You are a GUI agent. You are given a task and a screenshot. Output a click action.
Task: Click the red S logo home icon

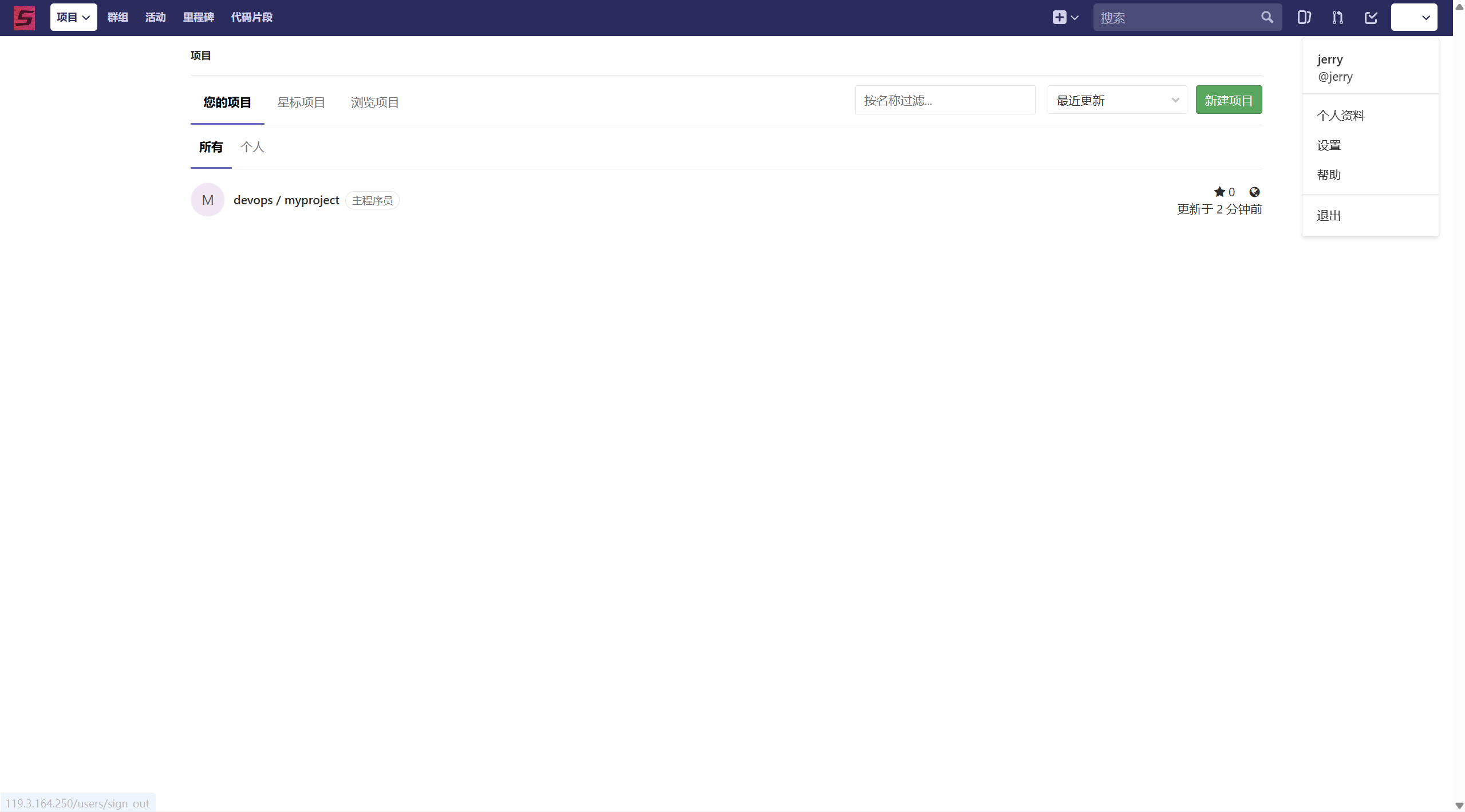tap(24, 18)
